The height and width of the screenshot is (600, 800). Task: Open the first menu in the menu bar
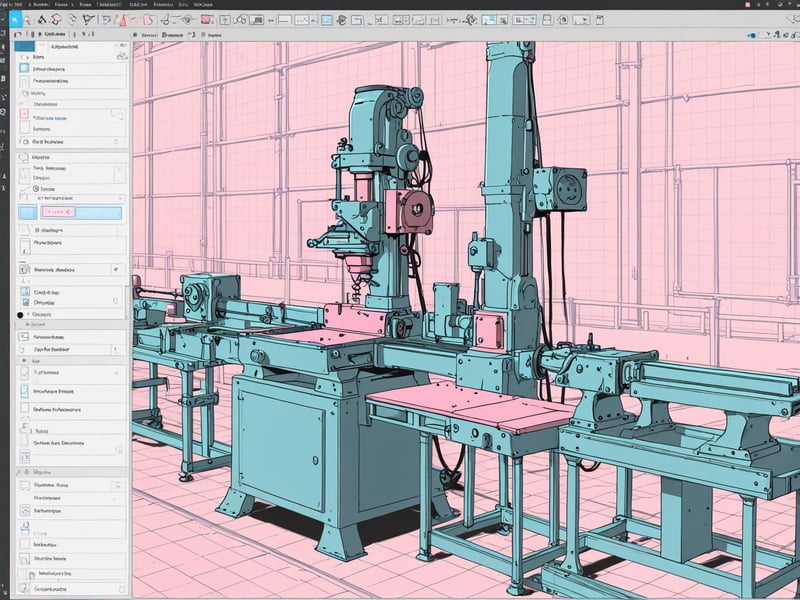[x=6, y=4]
